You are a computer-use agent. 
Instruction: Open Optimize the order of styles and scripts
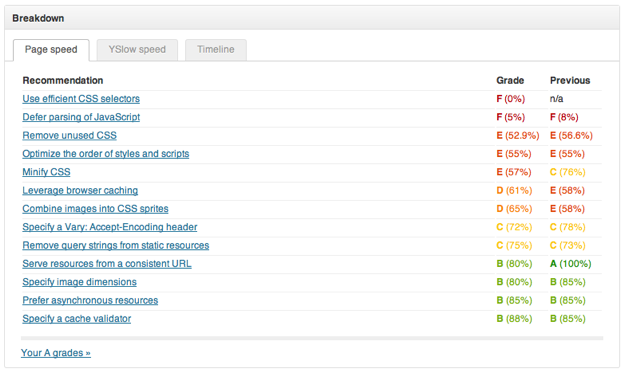106,154
